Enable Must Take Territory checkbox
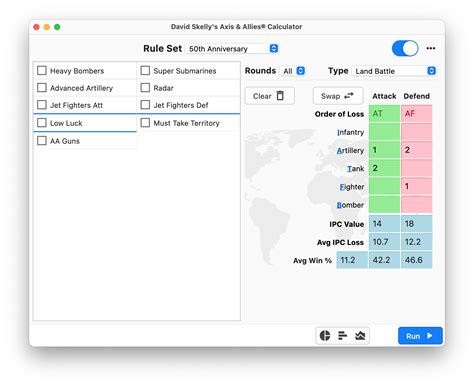This screenshot has height=385, width=474. [145, 123]
